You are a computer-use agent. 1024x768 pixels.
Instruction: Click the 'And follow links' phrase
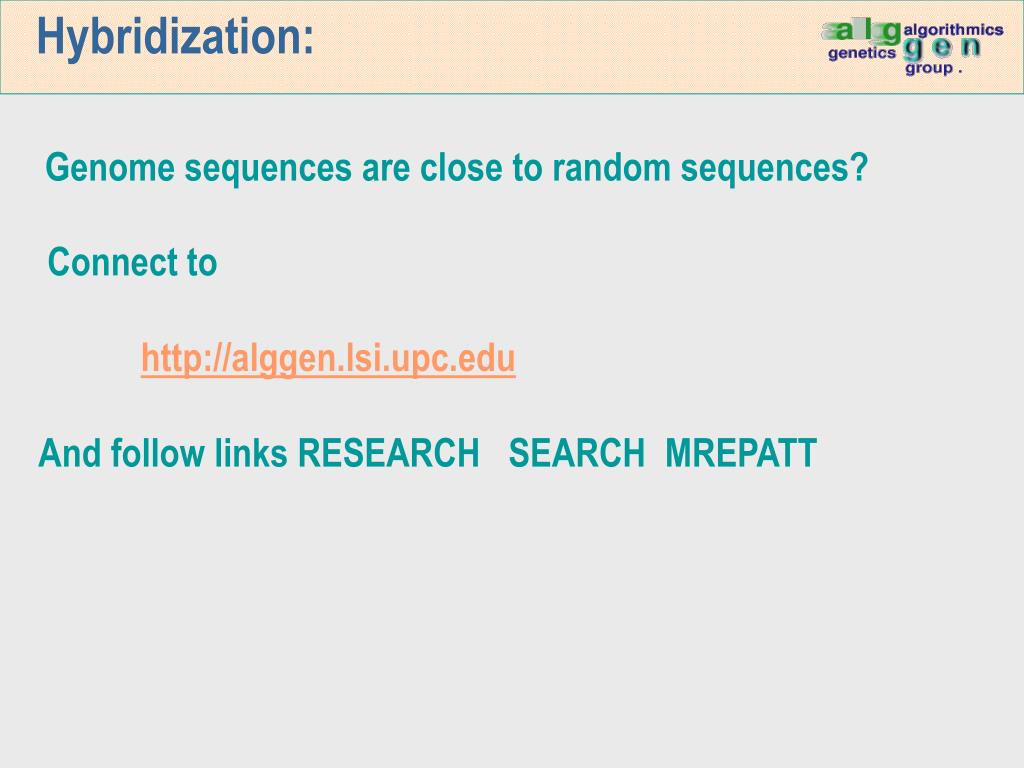pyautogui.click(x=163, y=453)
